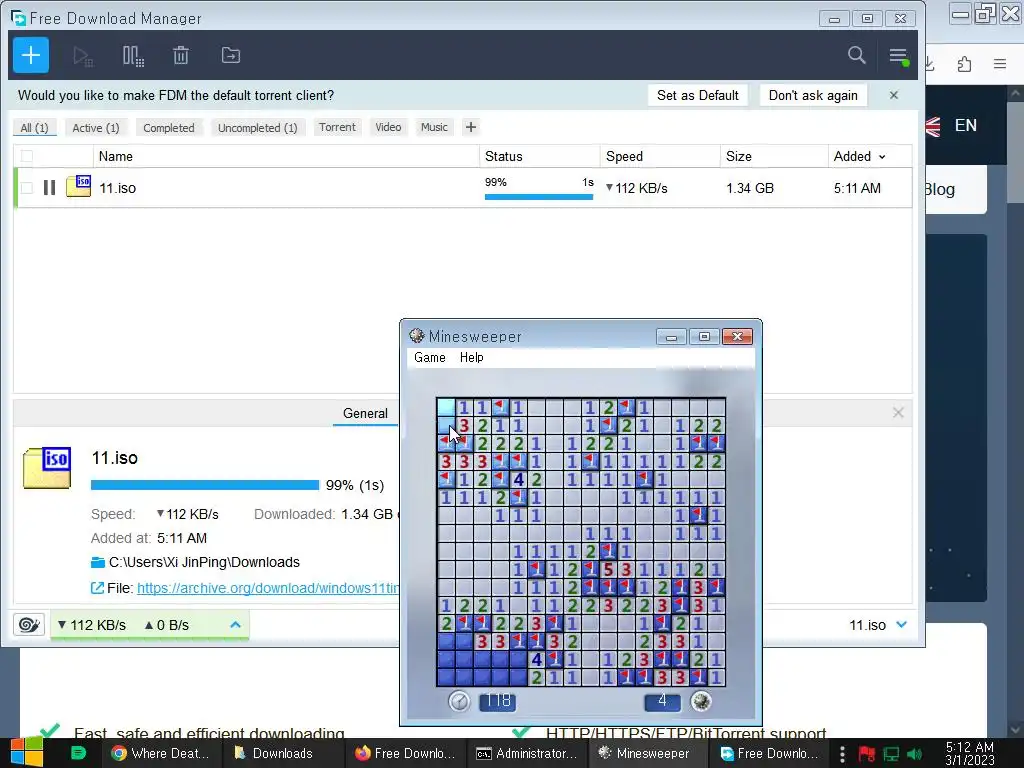
Task: Close the download details panel
Action: pos(898,413)
